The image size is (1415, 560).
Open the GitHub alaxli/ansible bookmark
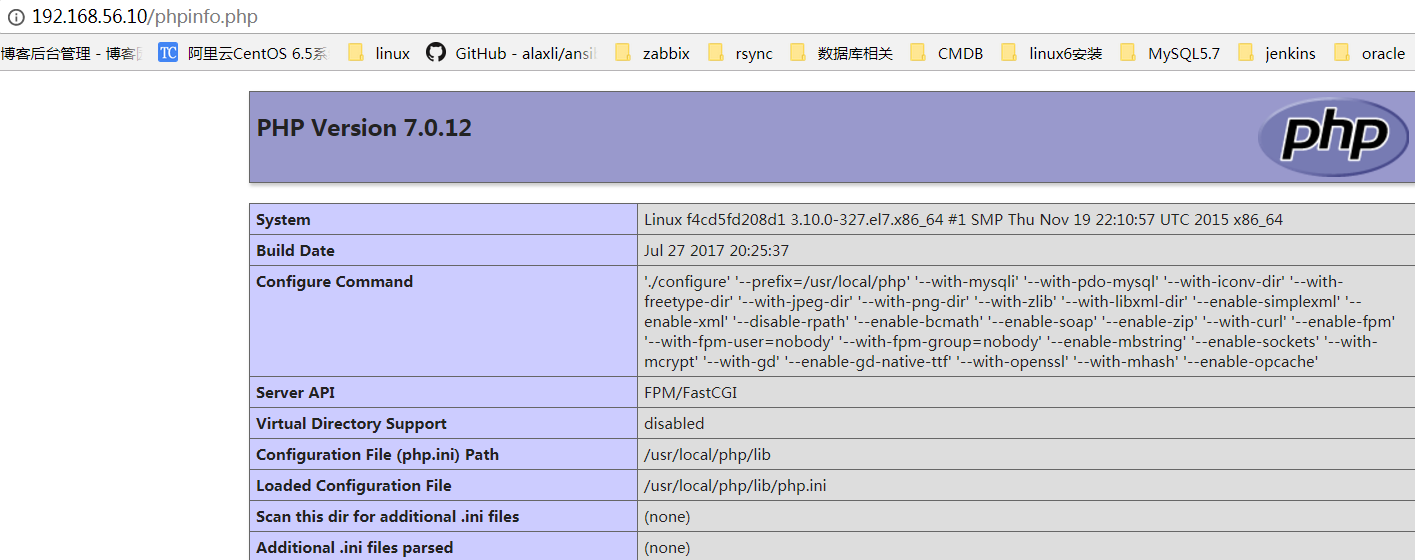(x=511, y=54)
